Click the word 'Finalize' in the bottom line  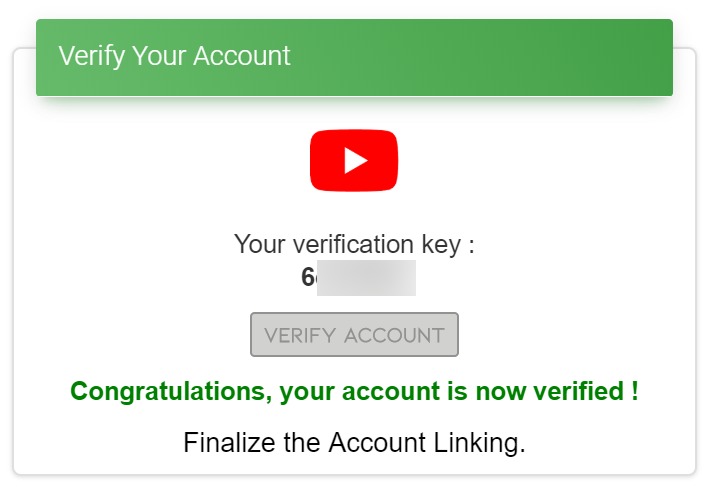229,442
